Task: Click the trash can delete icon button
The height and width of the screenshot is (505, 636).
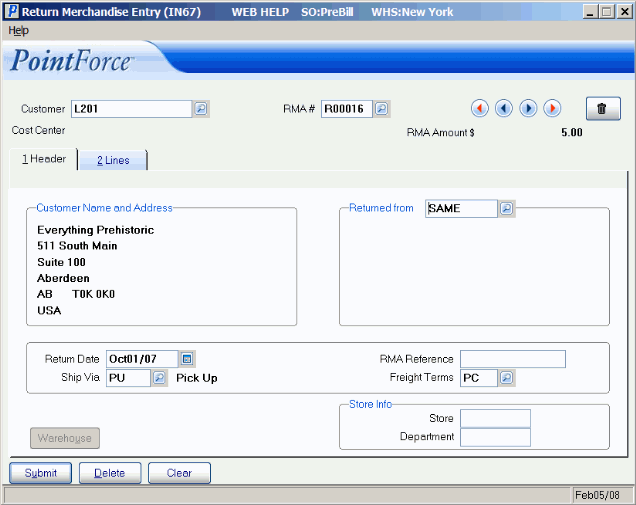Action: point(603,109)
